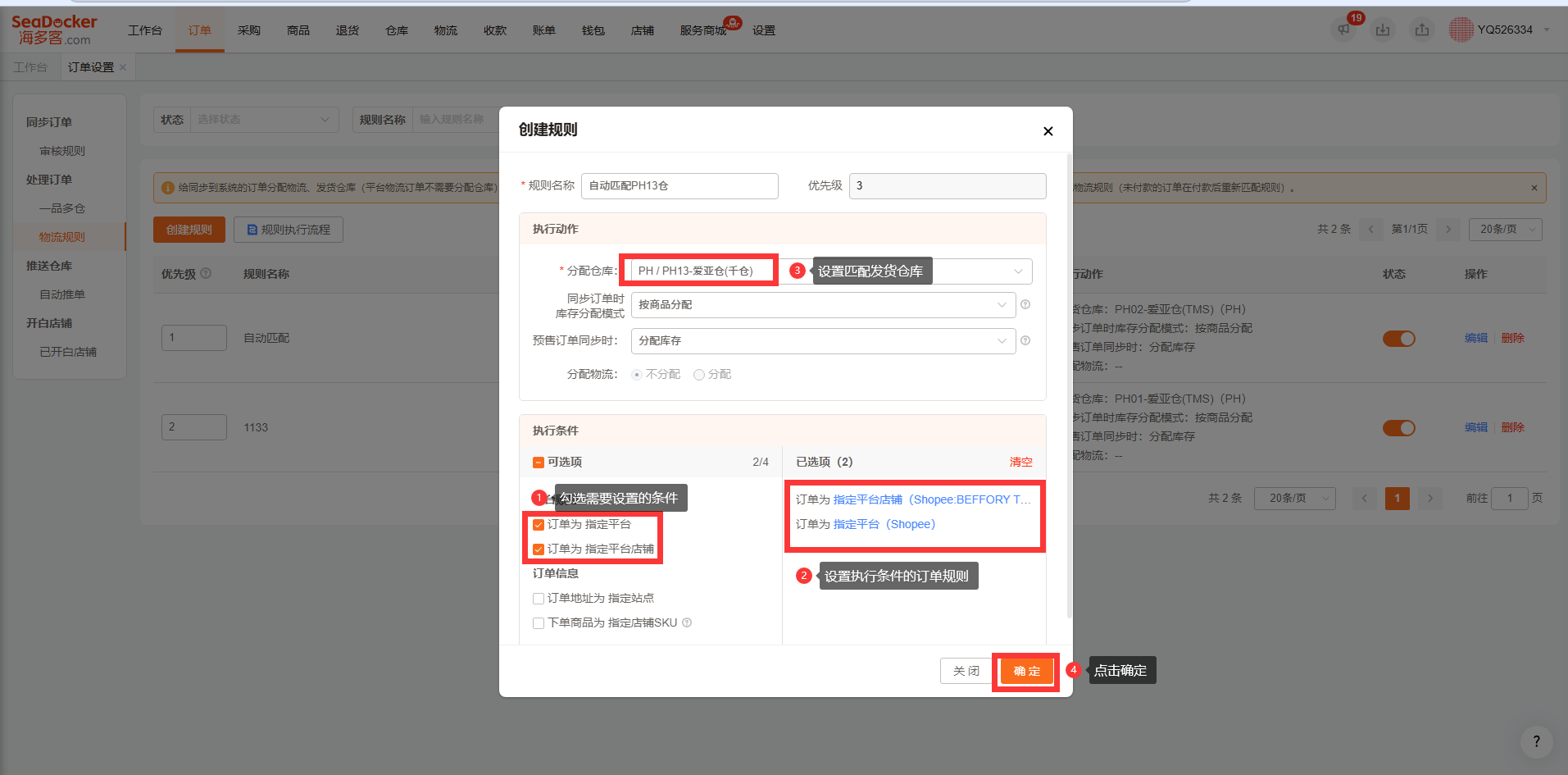The image size is (1568, 775).
Task: Toggle status switch for 1133 rule
Action: tap(1399, 428)
